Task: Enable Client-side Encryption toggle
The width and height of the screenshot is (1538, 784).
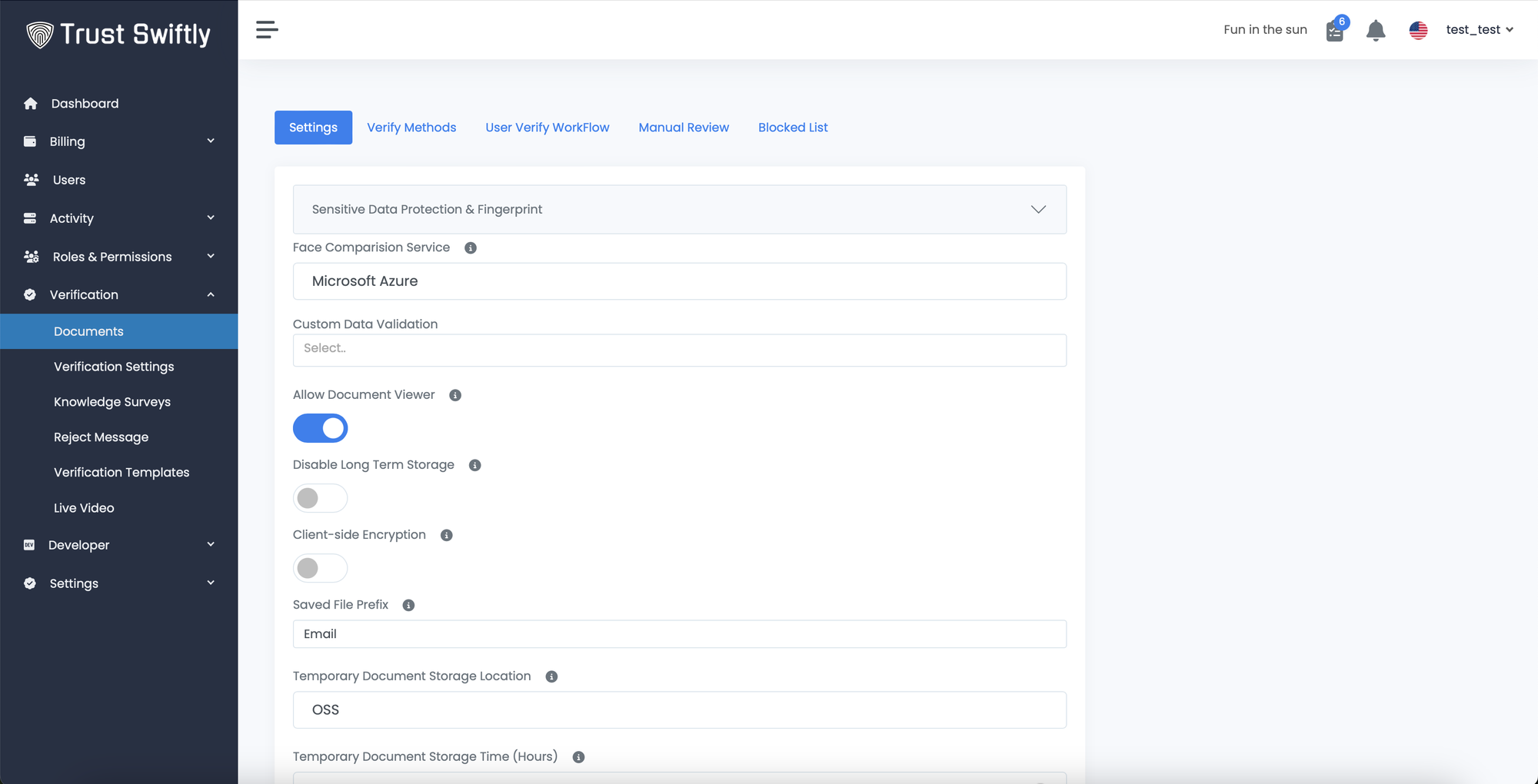Action: tap(320, 568)
